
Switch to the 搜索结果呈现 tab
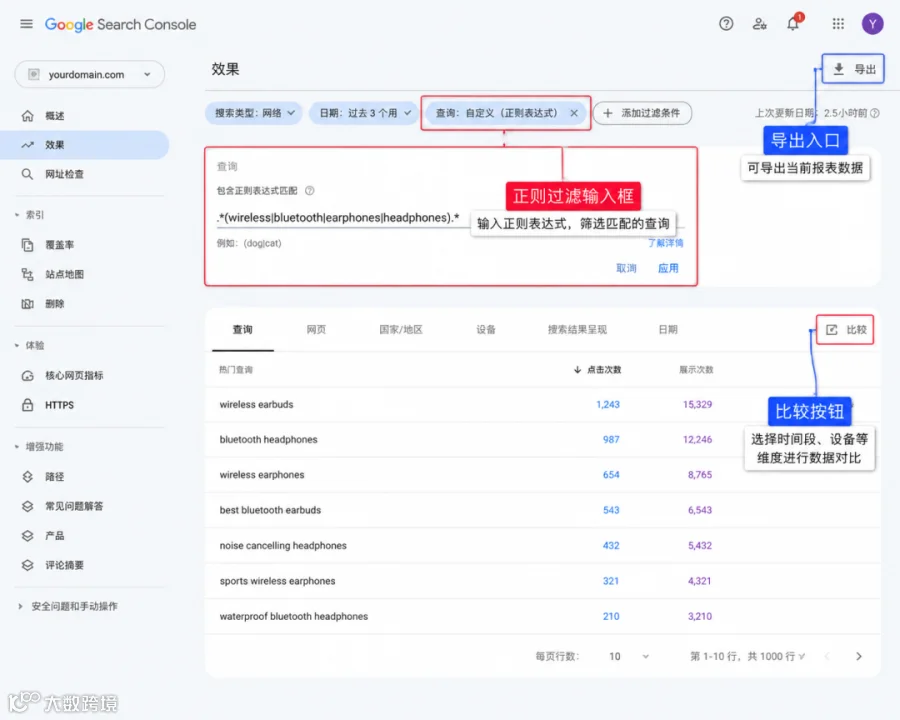[x=577, y=330]
